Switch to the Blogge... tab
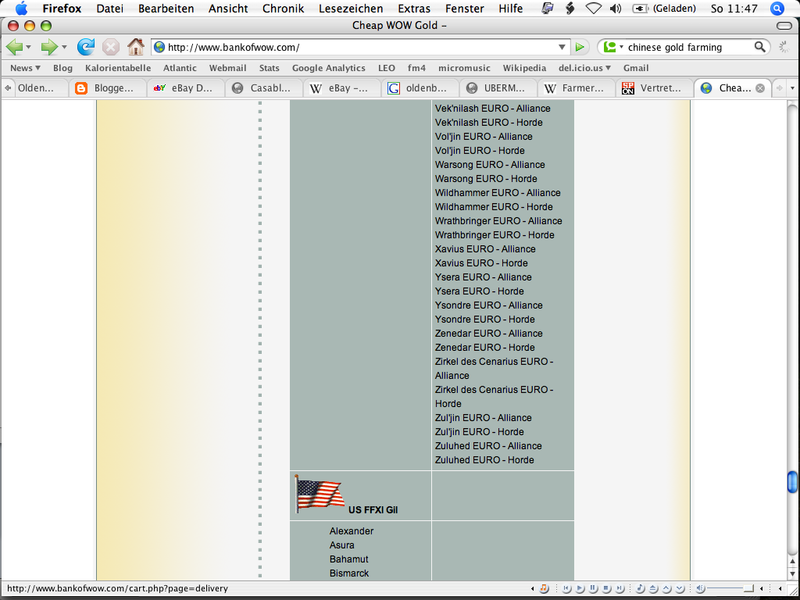The height and width of the screenshot is (600, 800). 107,88
